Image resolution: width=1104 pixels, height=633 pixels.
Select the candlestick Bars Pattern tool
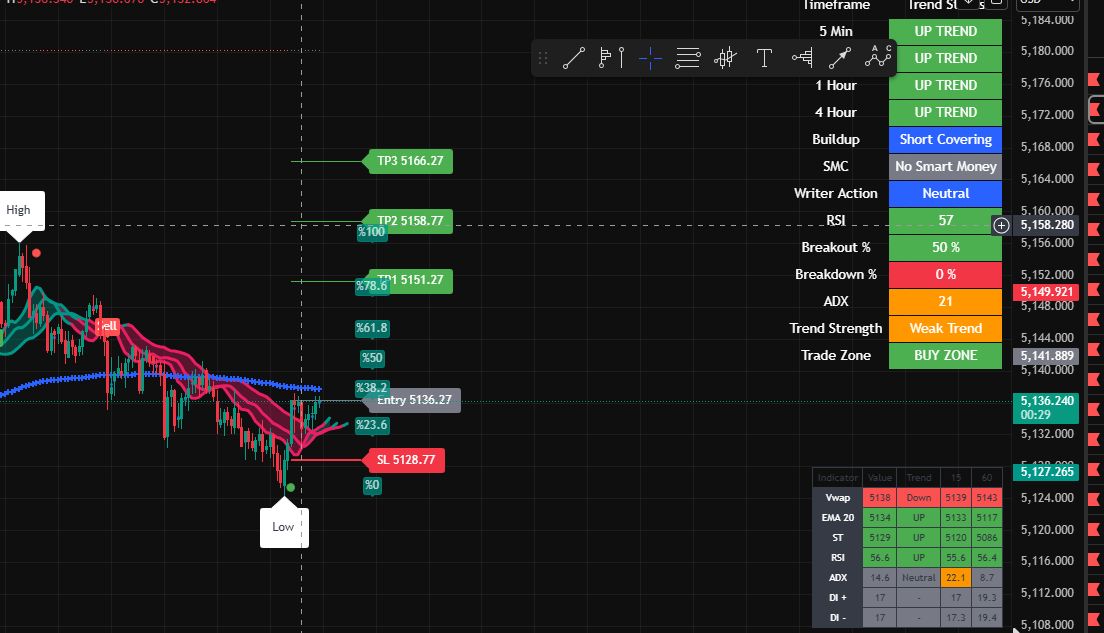pyautogui.click(x=725, y=58)
